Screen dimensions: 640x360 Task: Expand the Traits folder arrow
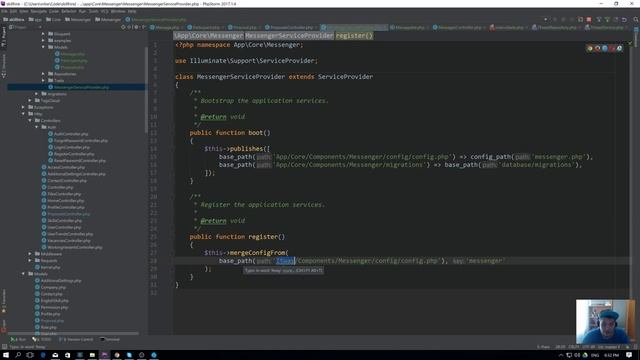click(43, 80)
